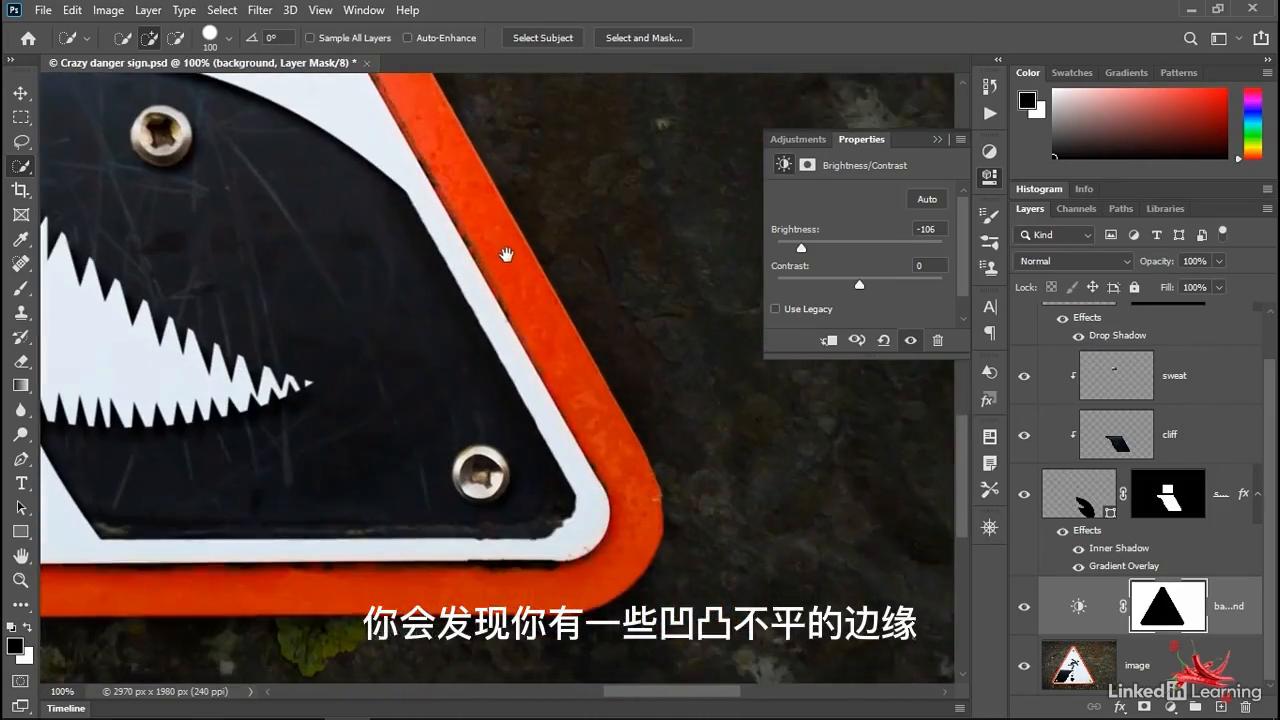Click the Select Subject button
This screenshot has height=720, width=1280.
click(x=543, y=38)
